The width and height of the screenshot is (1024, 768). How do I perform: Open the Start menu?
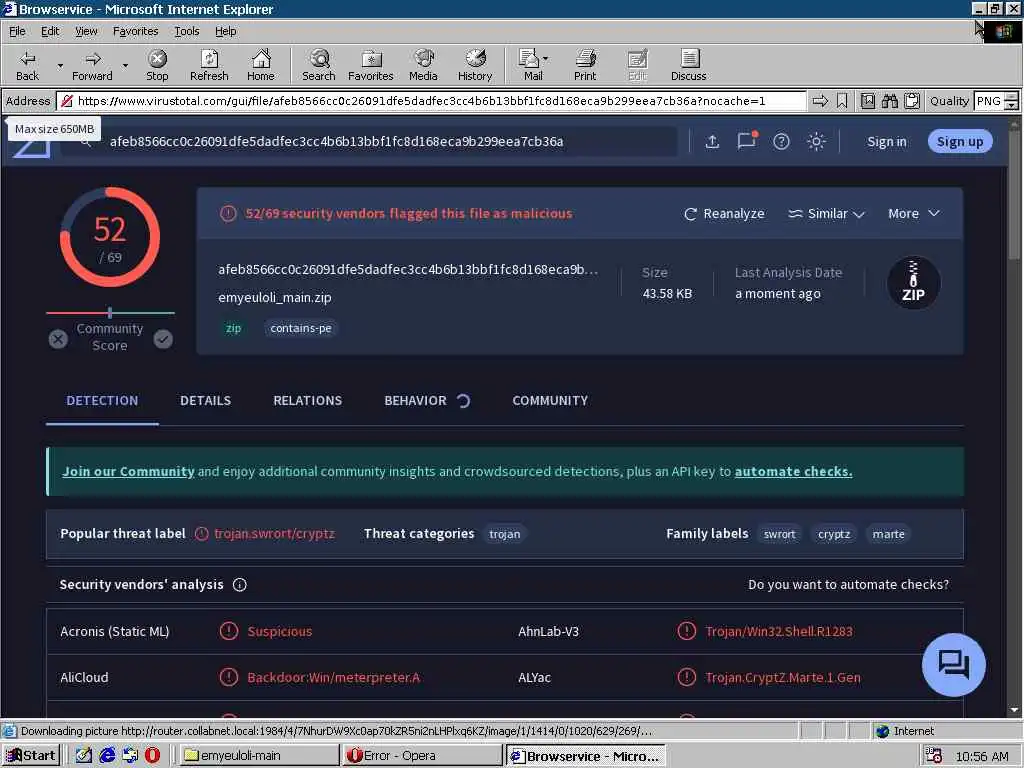(31, 755)
